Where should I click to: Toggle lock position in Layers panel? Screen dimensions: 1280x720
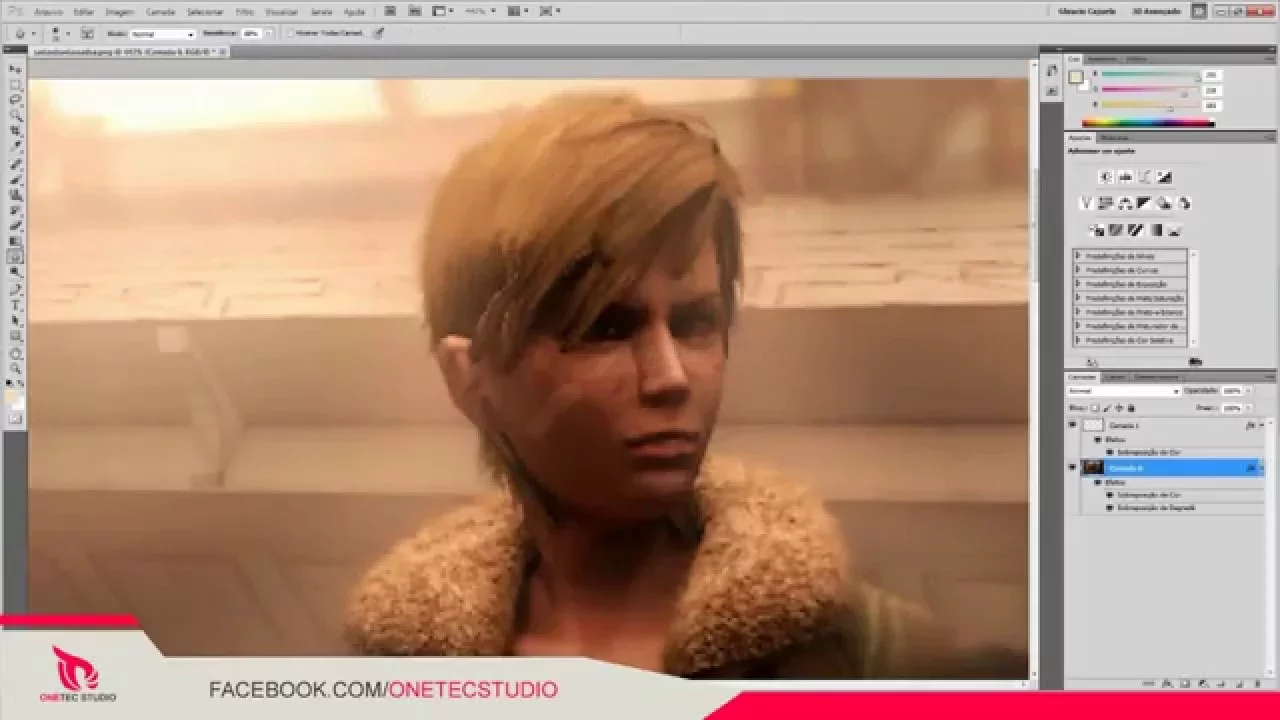click(1119, 408)
